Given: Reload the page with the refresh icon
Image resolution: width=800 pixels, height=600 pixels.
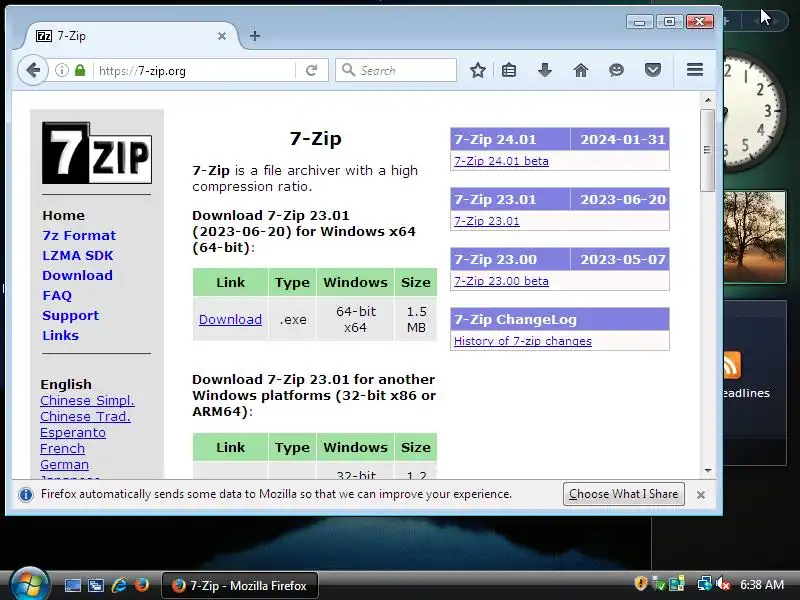Looking at the screenshot, I should pyautogui.click(x=311, y=70).
